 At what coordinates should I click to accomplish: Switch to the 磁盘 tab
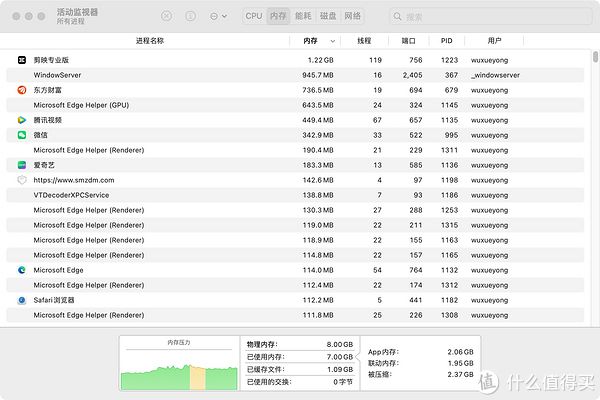328,16
